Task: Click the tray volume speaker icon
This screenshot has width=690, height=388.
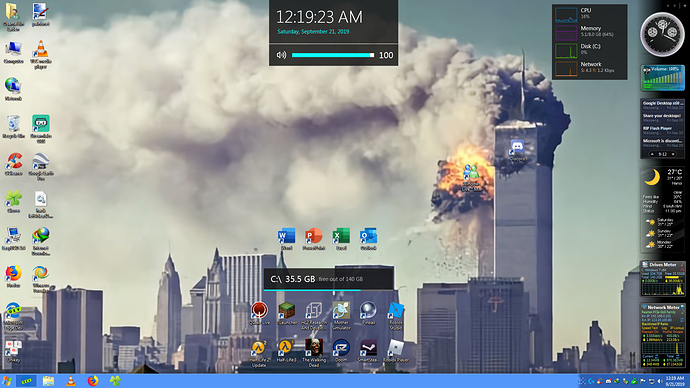Action: click(659, 381)
